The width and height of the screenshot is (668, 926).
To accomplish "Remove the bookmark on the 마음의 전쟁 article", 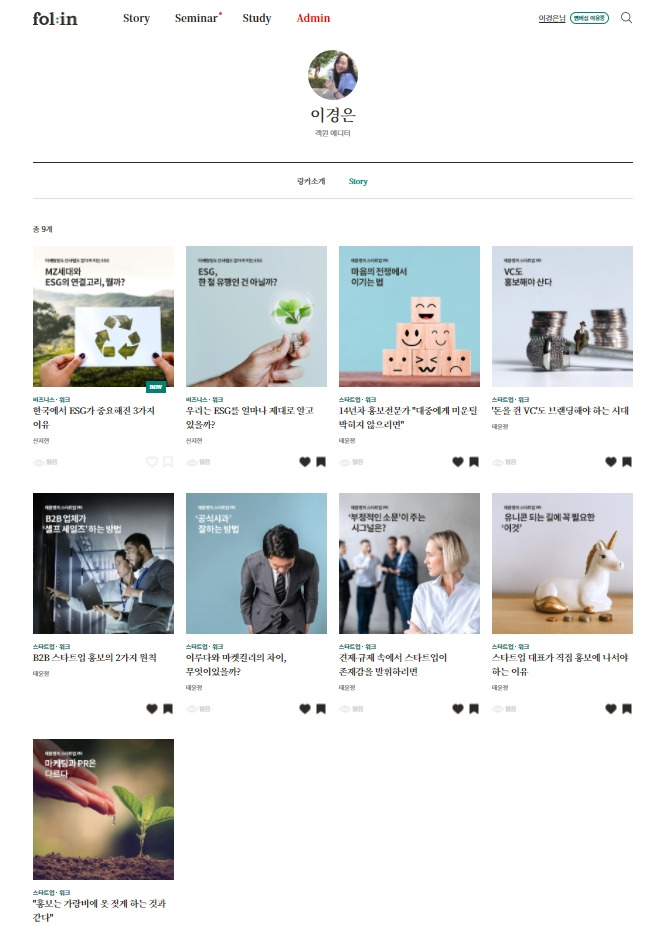I will (x=474, y=462).
